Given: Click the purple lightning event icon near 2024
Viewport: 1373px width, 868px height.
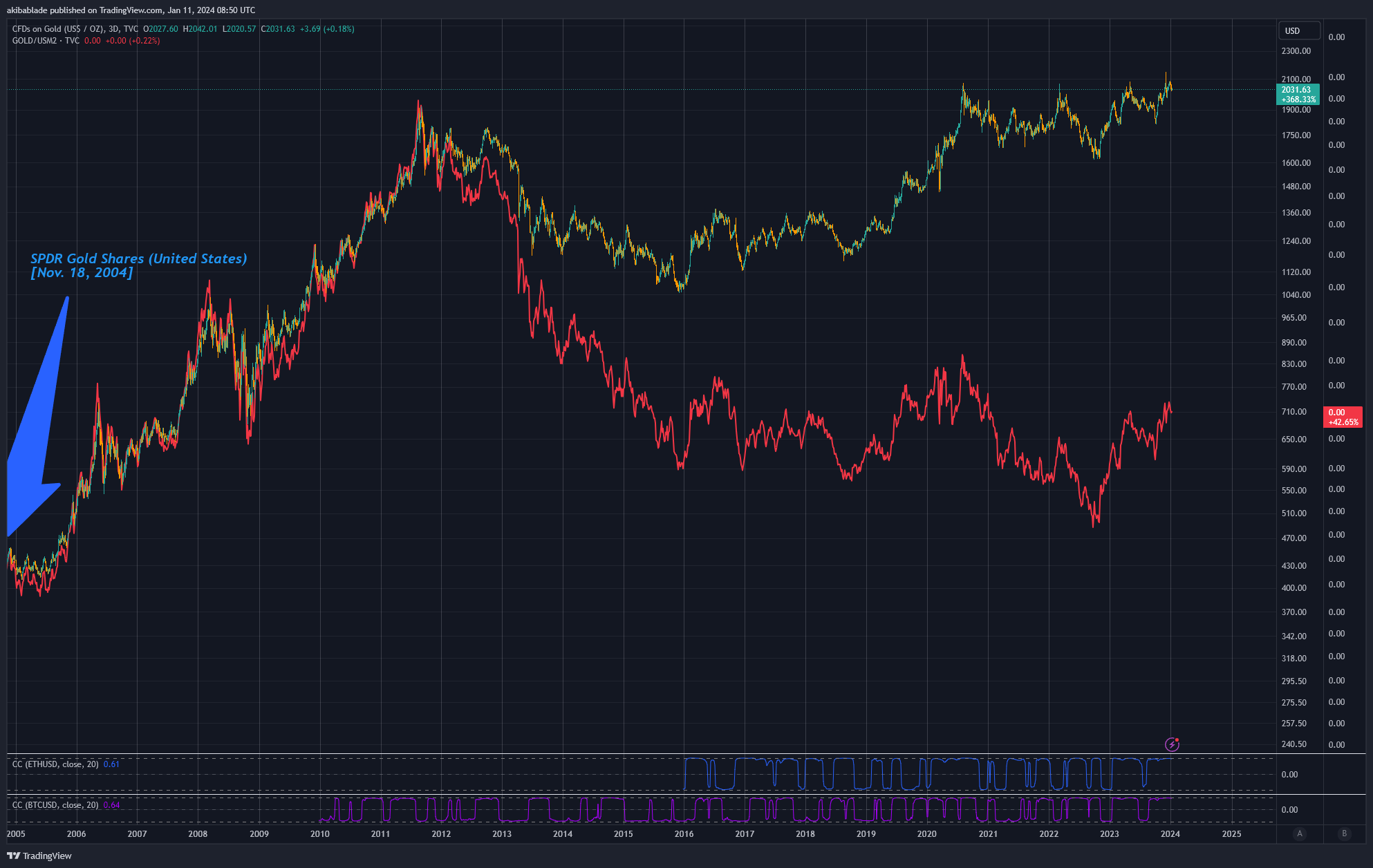Looking at the screenshot, I should pyautogui.click(x=1172, y=744).
